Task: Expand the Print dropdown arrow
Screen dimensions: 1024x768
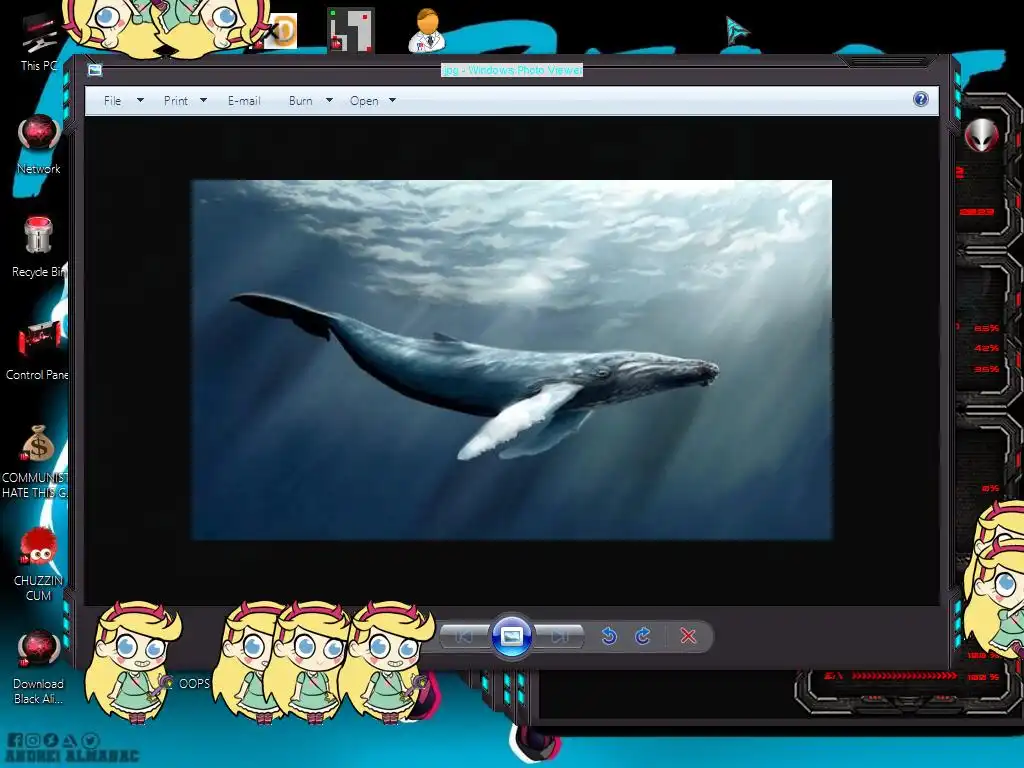Action: [x=203, y=101]
